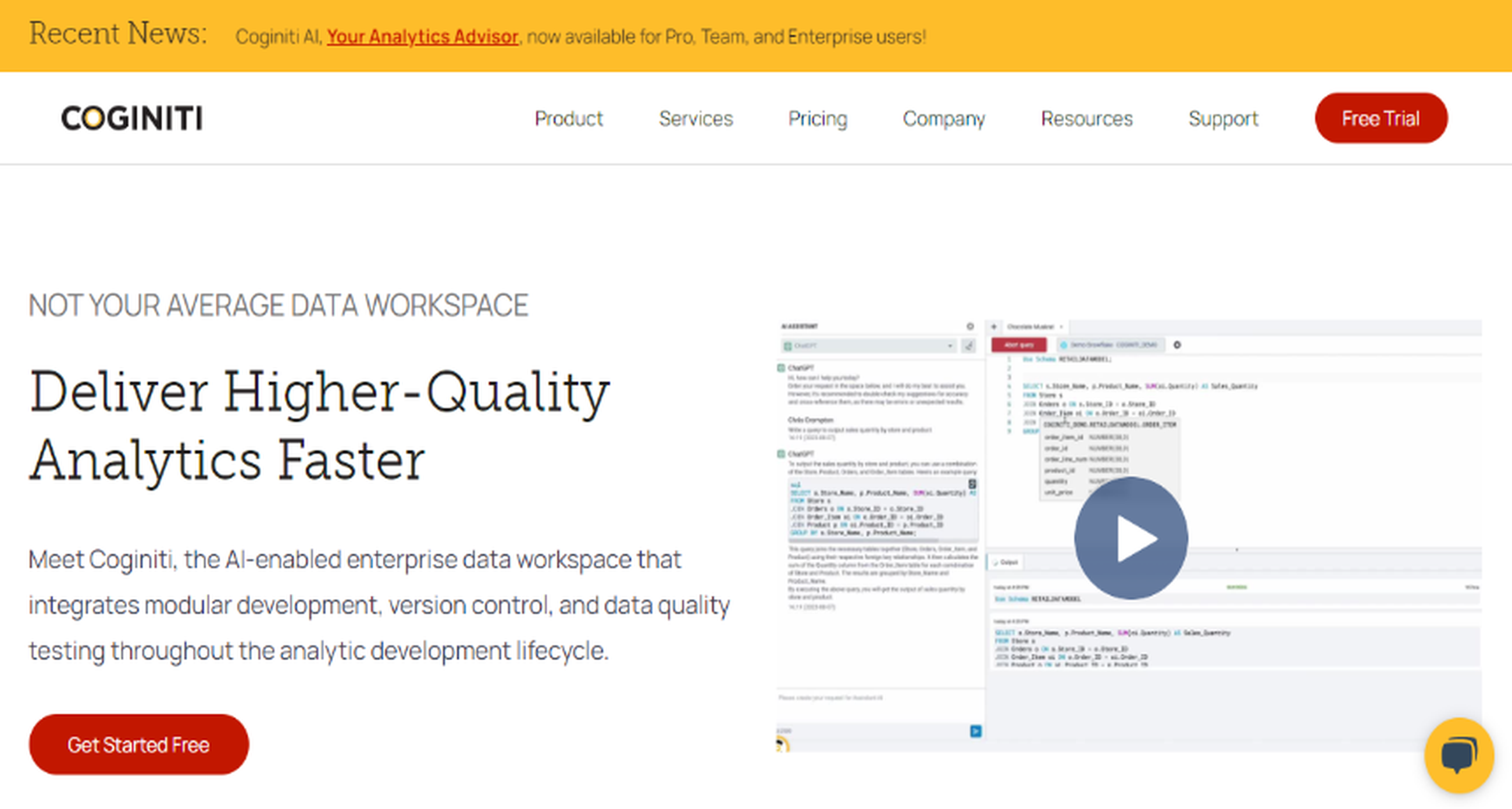Click the Coginiti logo
1512x809 pixels.
point(131,119)
